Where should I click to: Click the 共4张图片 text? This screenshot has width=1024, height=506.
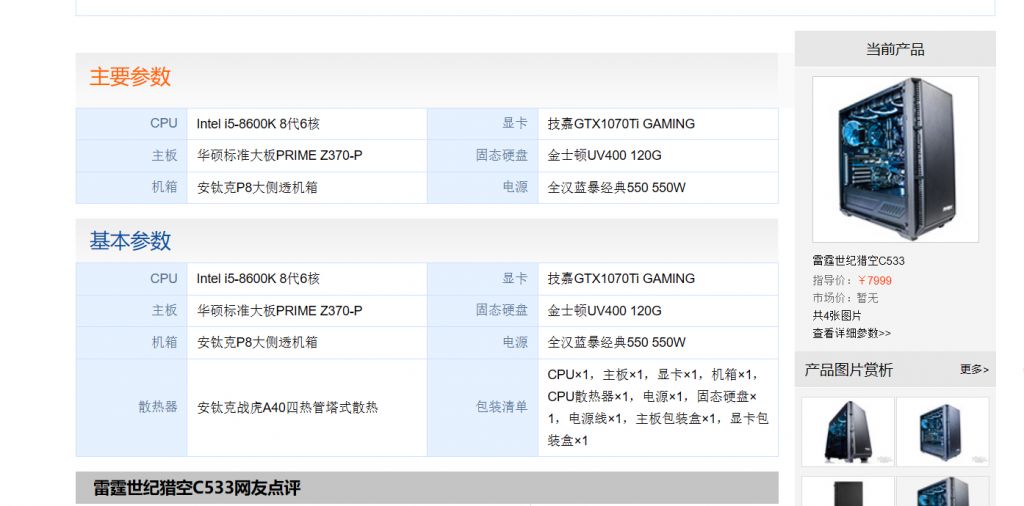pyautogui.click(x=837, y=316)
